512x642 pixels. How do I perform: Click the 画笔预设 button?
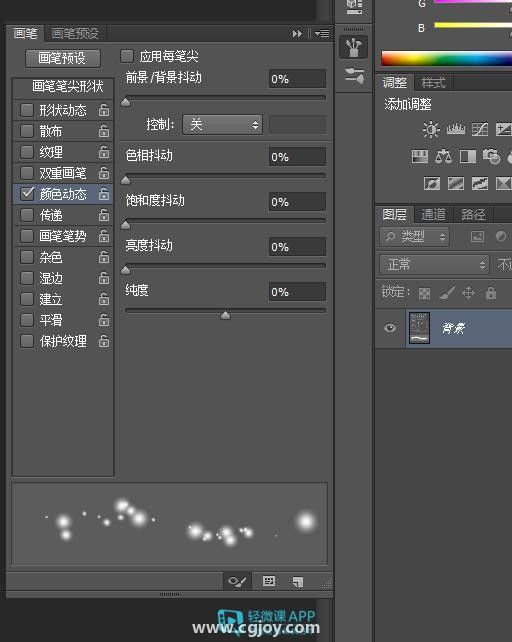pos(63,58)
